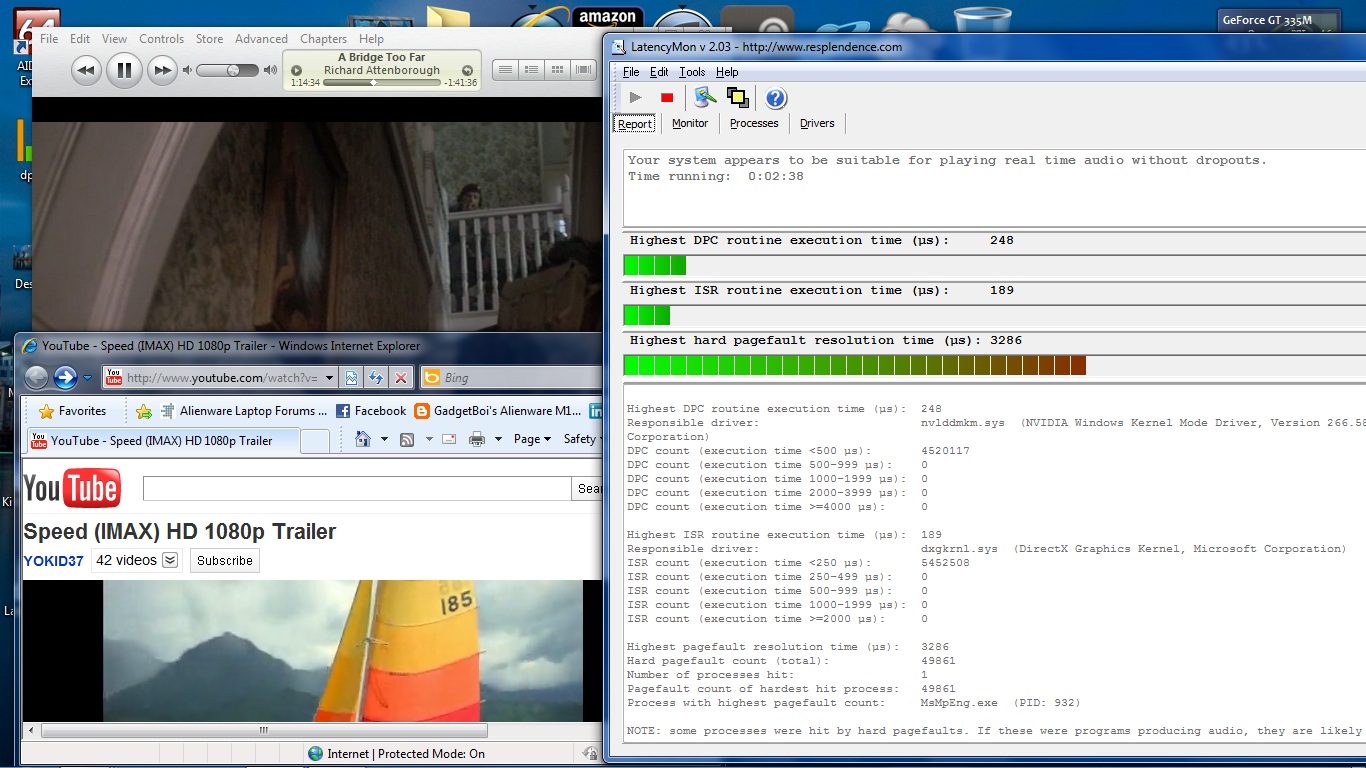Image resolution: width=1366 pixels, height=768 pixels.
Task: Switch to LatencyMon Report tab
Action: click(635, 124)
